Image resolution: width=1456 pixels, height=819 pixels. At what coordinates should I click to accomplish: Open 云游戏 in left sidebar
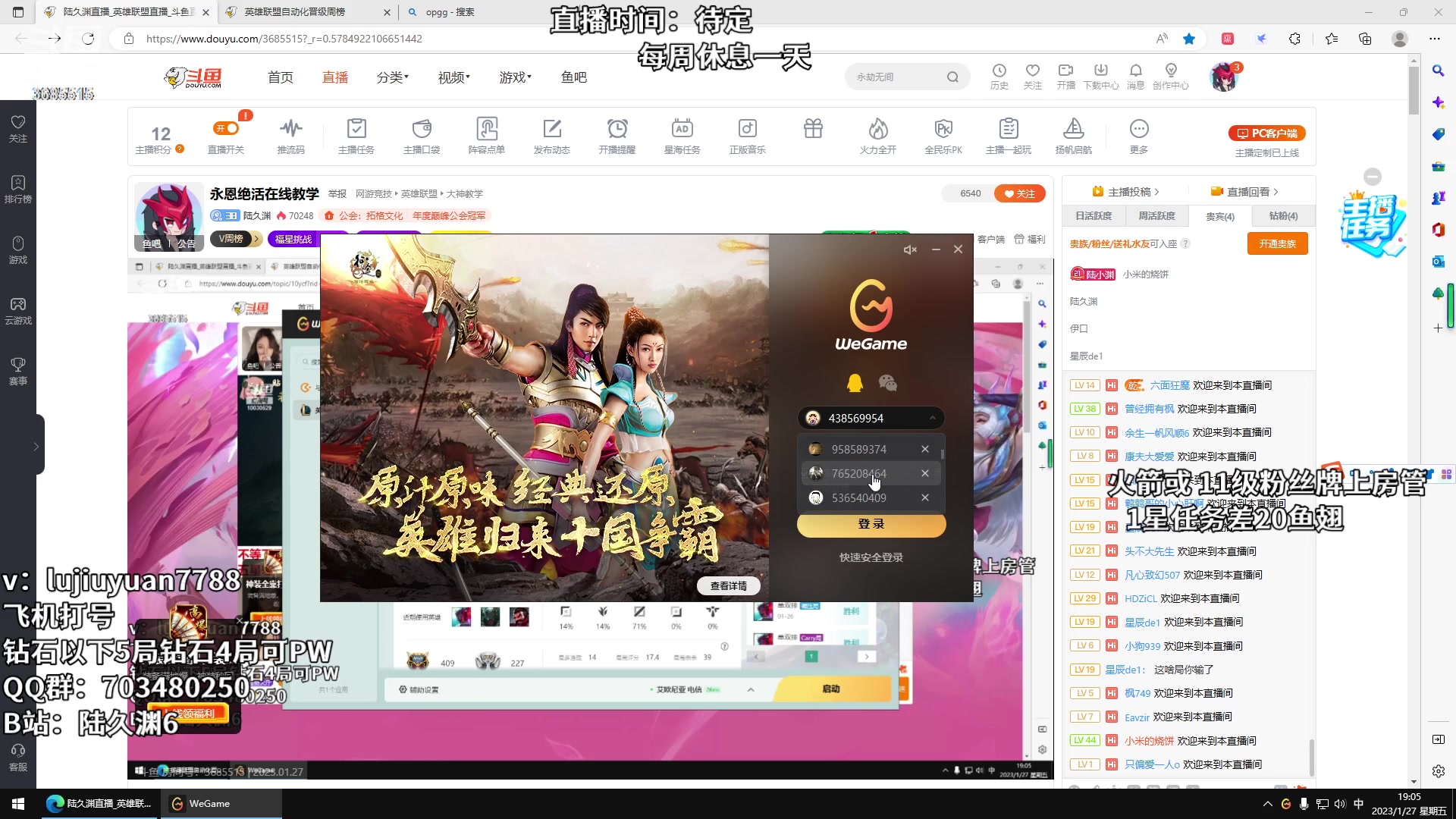(x=18, y=311)
